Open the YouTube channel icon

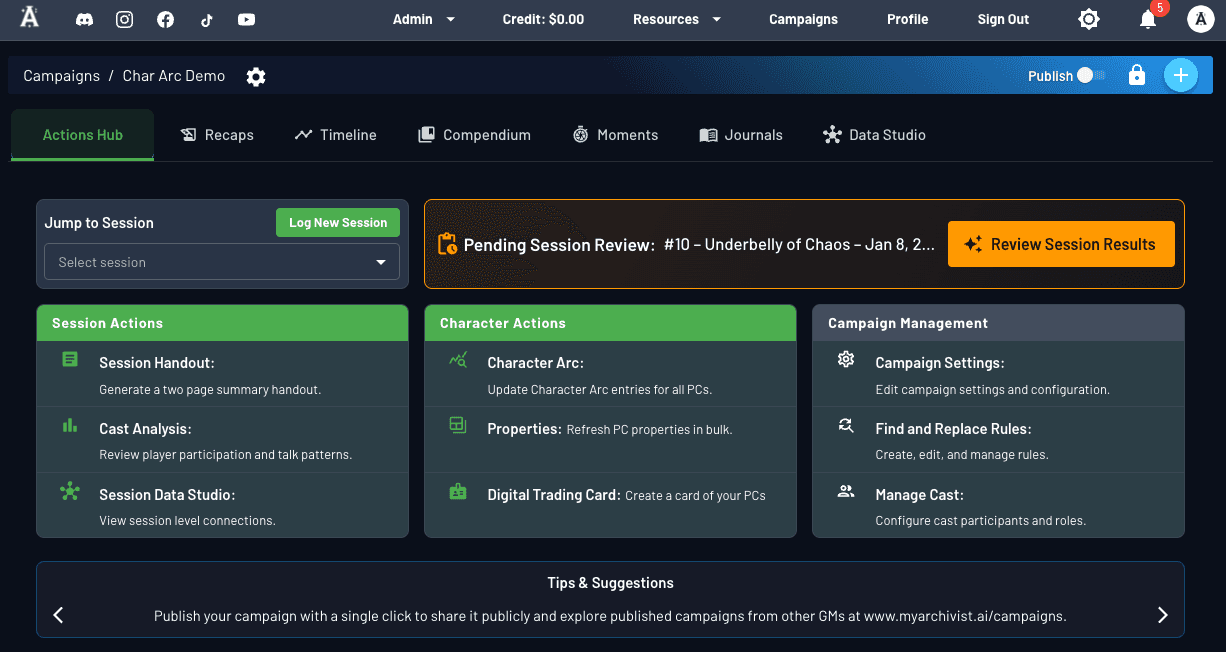pyautogui.click(x=246, y=19)
